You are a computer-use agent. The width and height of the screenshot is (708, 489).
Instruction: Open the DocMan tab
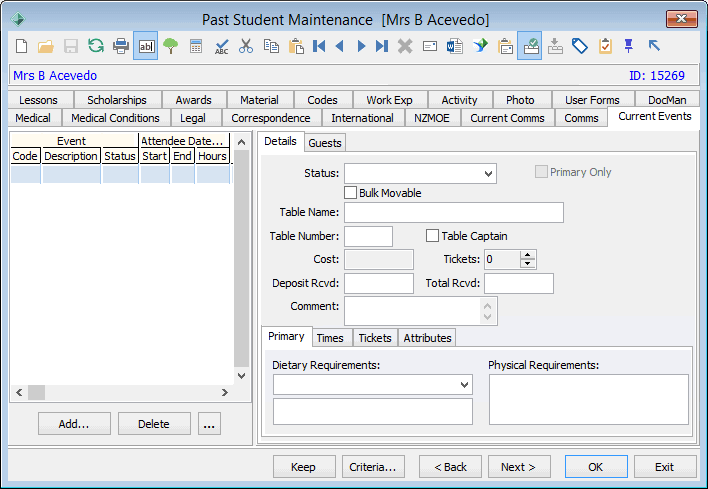tap(667, 100)
